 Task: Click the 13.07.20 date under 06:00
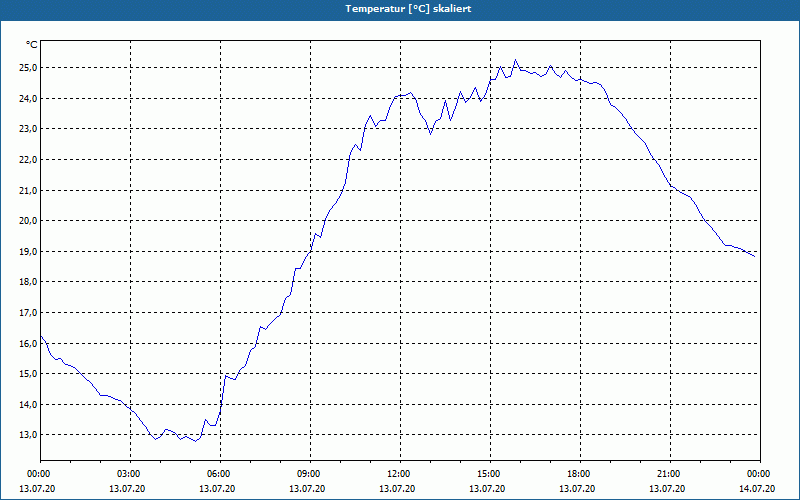point(217,489)
